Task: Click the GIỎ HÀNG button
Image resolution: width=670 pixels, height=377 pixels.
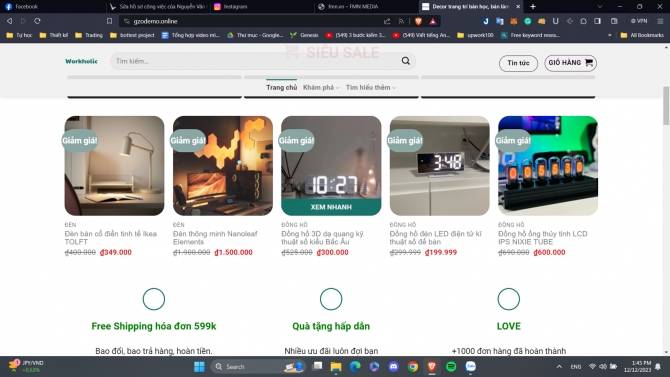Action: pos(570,63)
